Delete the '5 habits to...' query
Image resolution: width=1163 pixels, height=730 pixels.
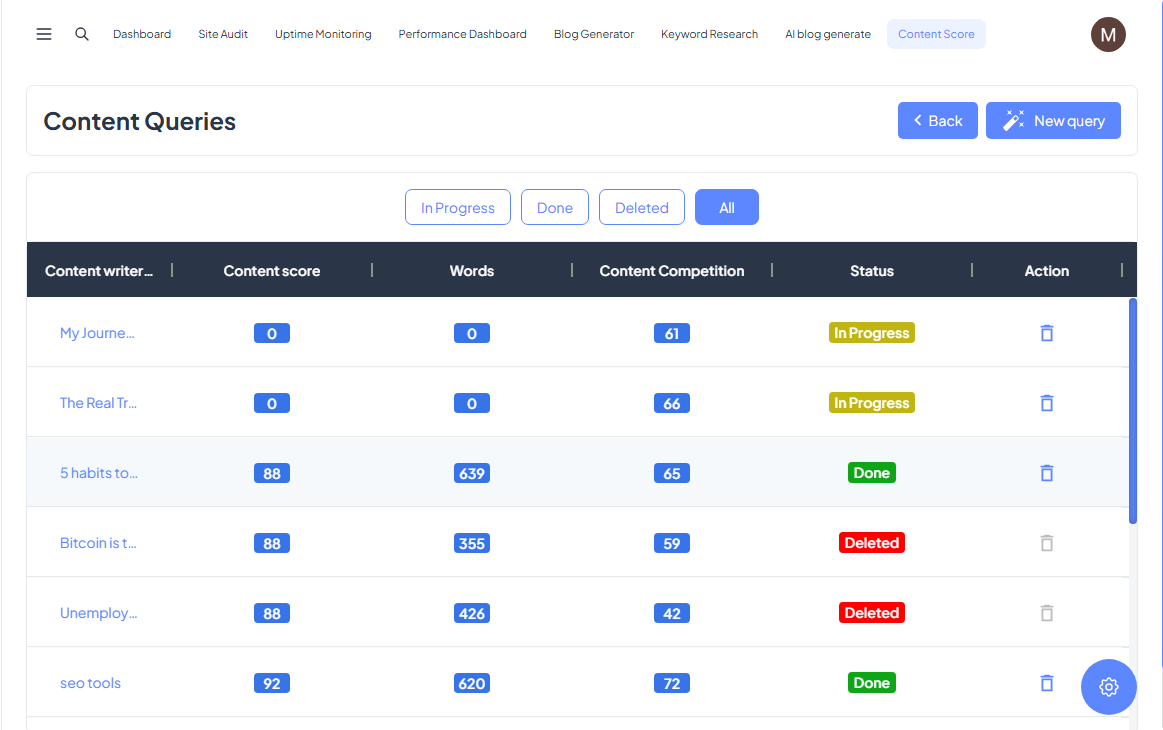pyautogui.click(x=1046, y=473)
